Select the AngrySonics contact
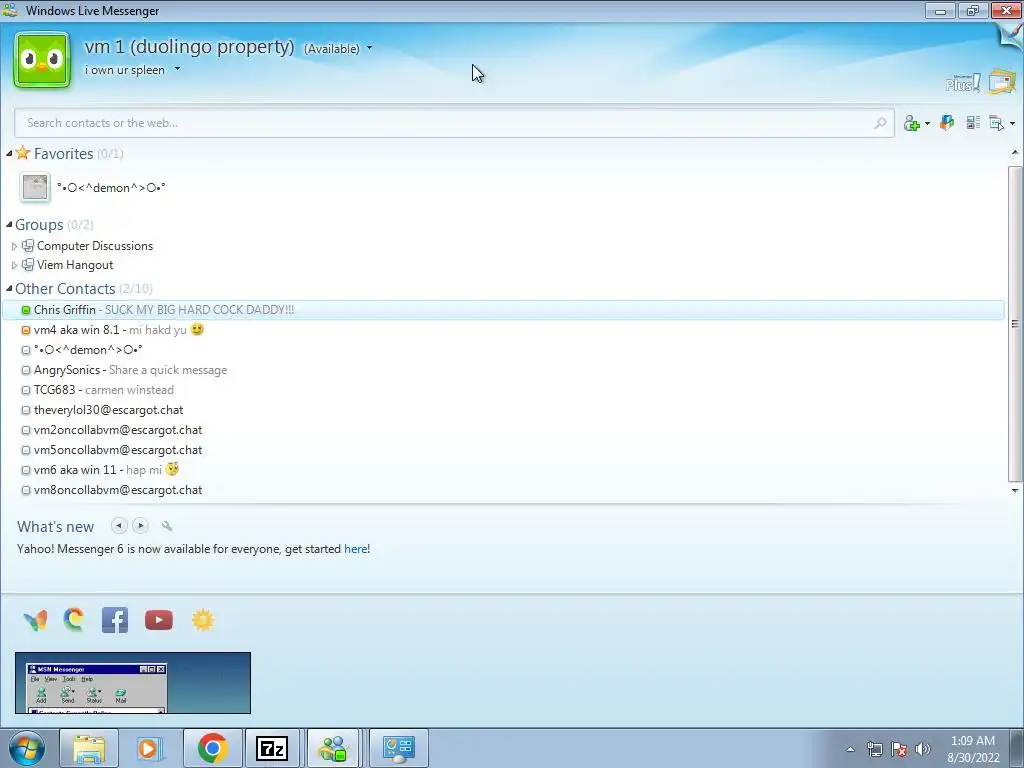This screenshot has height=768, width=1024. 503,370
